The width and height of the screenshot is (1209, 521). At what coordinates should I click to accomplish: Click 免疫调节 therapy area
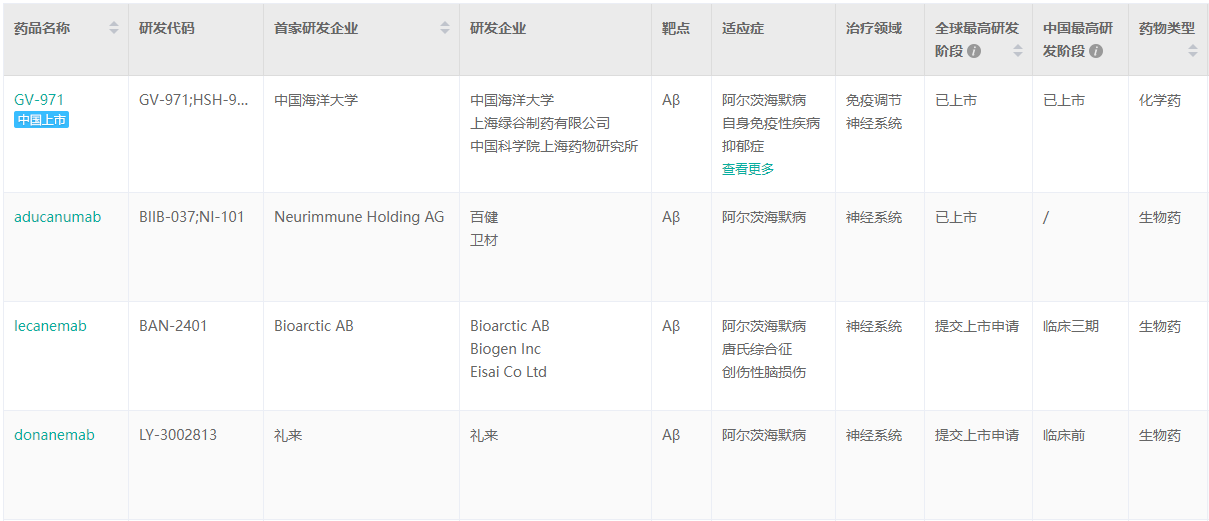pos(874,100)
